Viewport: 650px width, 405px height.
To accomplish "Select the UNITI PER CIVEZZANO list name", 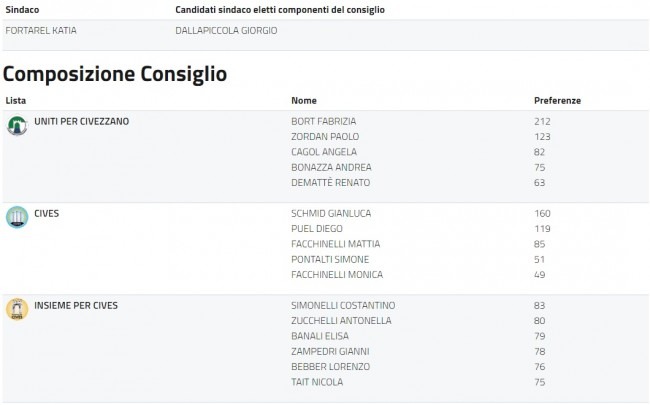I will click(x=81, y=121).
